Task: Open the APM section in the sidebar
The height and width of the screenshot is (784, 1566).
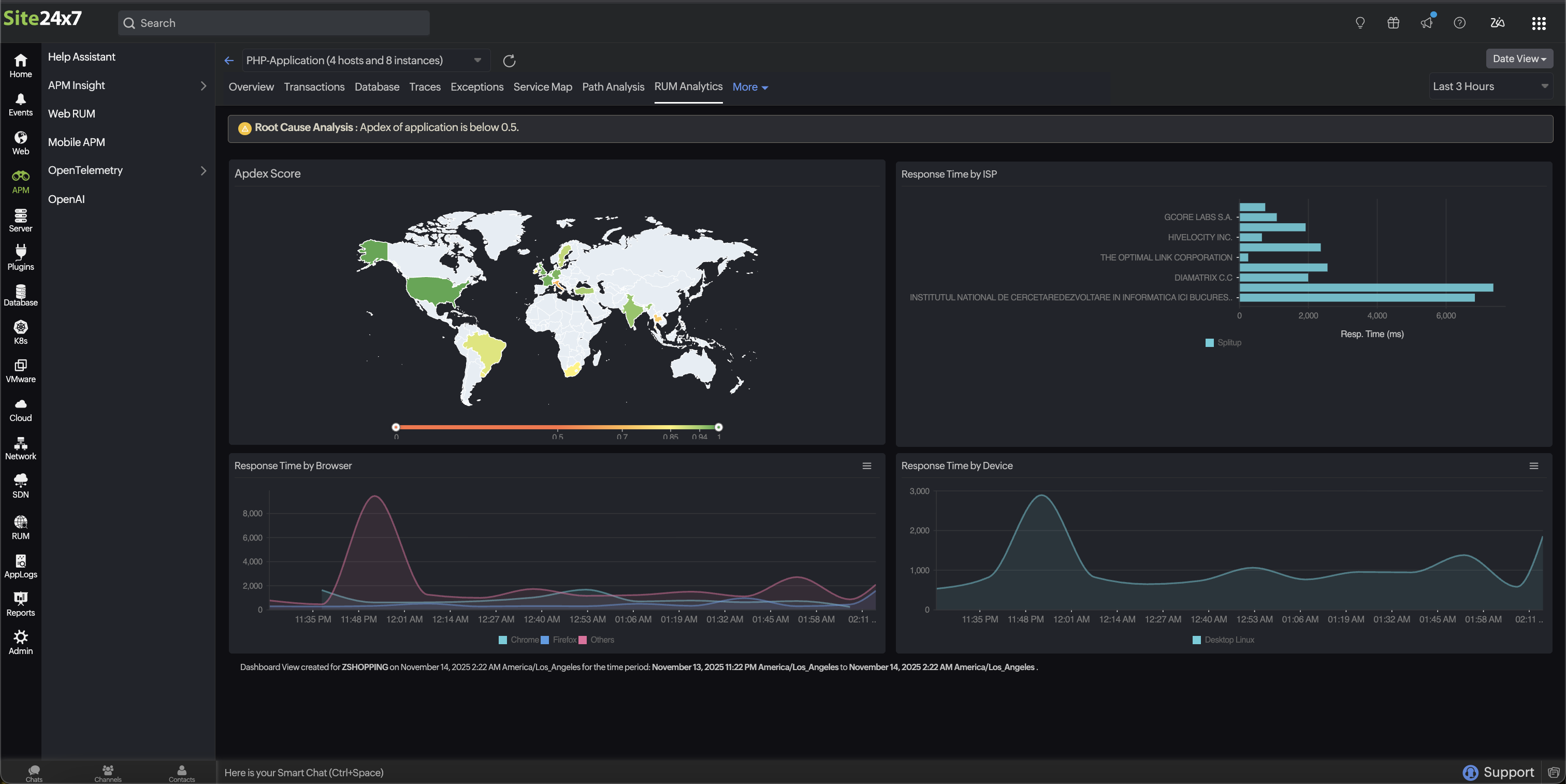Action: pyautogui.click(x=20, y=181)
